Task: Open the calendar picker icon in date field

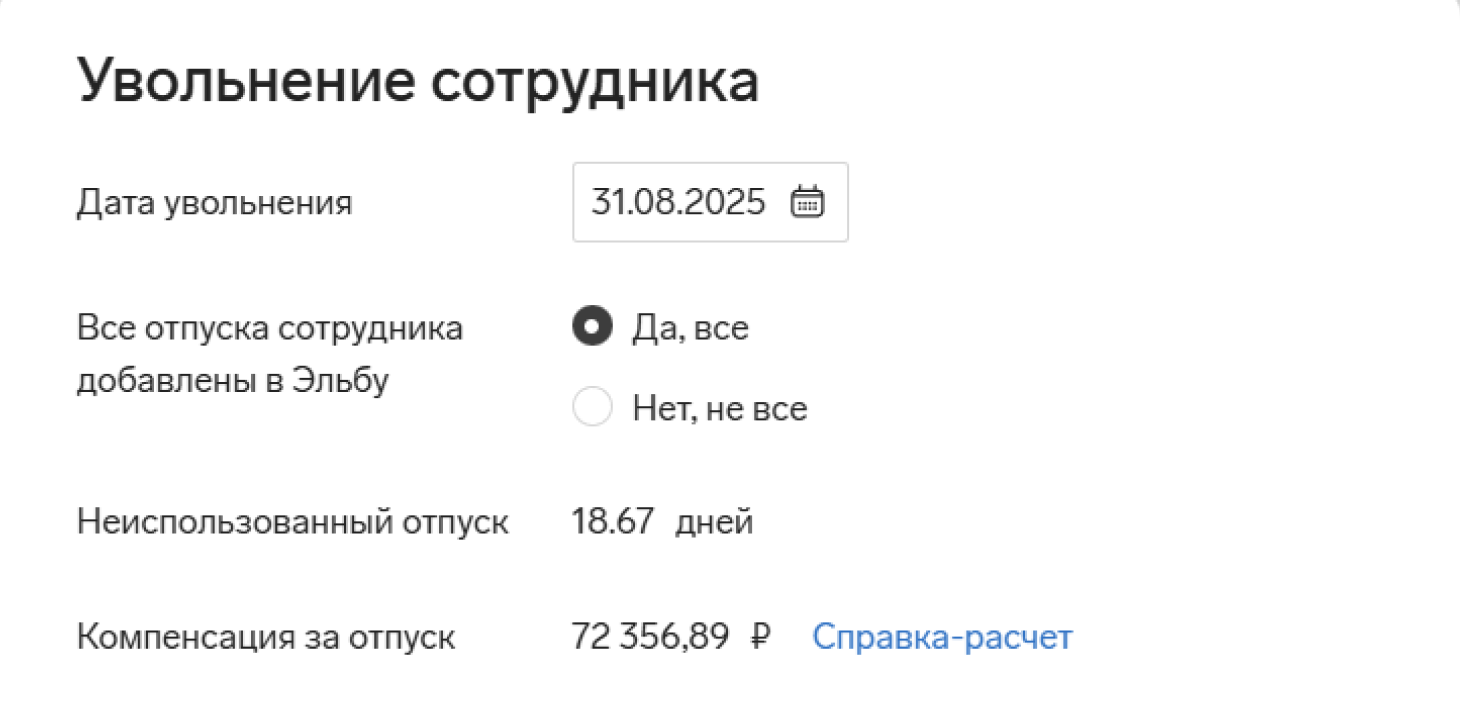Action: 806,202
